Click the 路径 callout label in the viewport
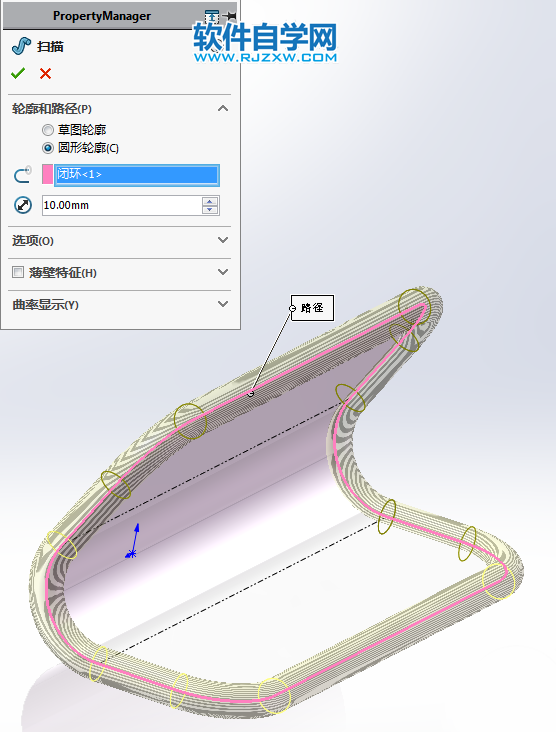The height and width of the screenshot is (732, 556). coord(312,308)
